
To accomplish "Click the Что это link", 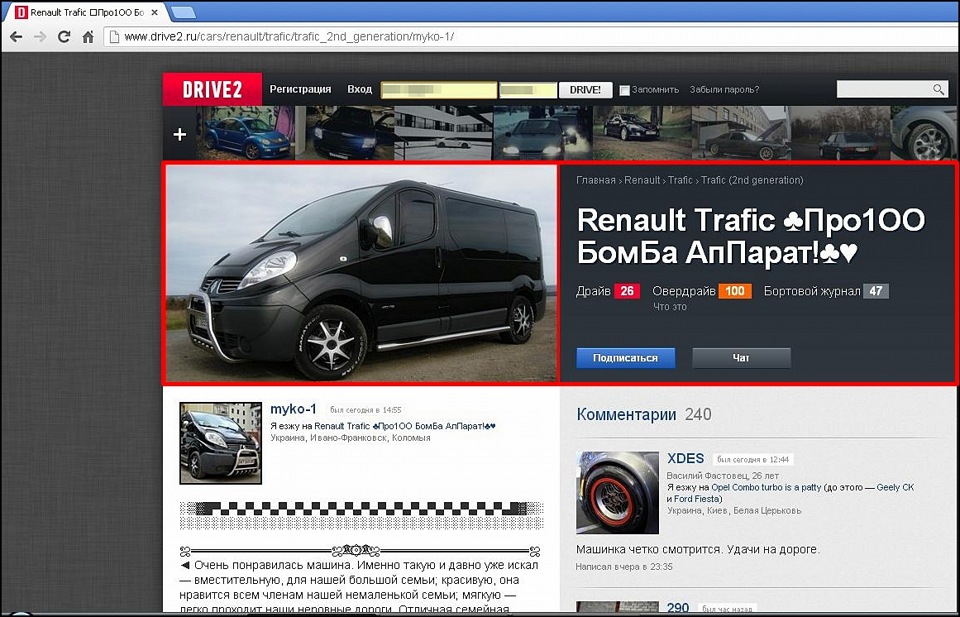I will [670, 307].
